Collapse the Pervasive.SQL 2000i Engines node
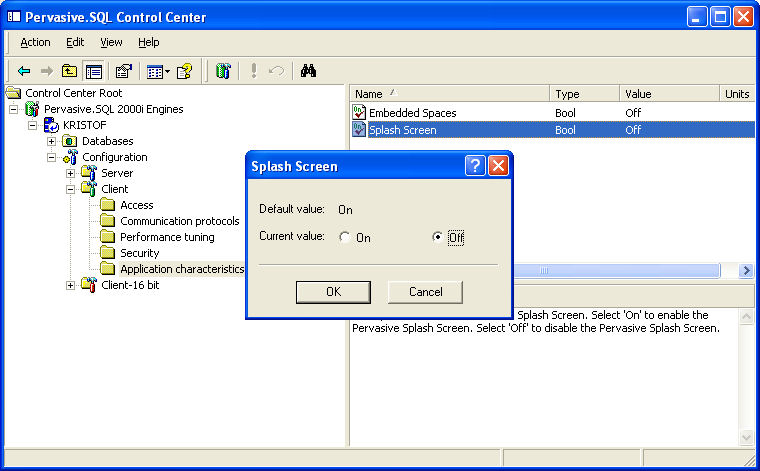 click(14, 110)
